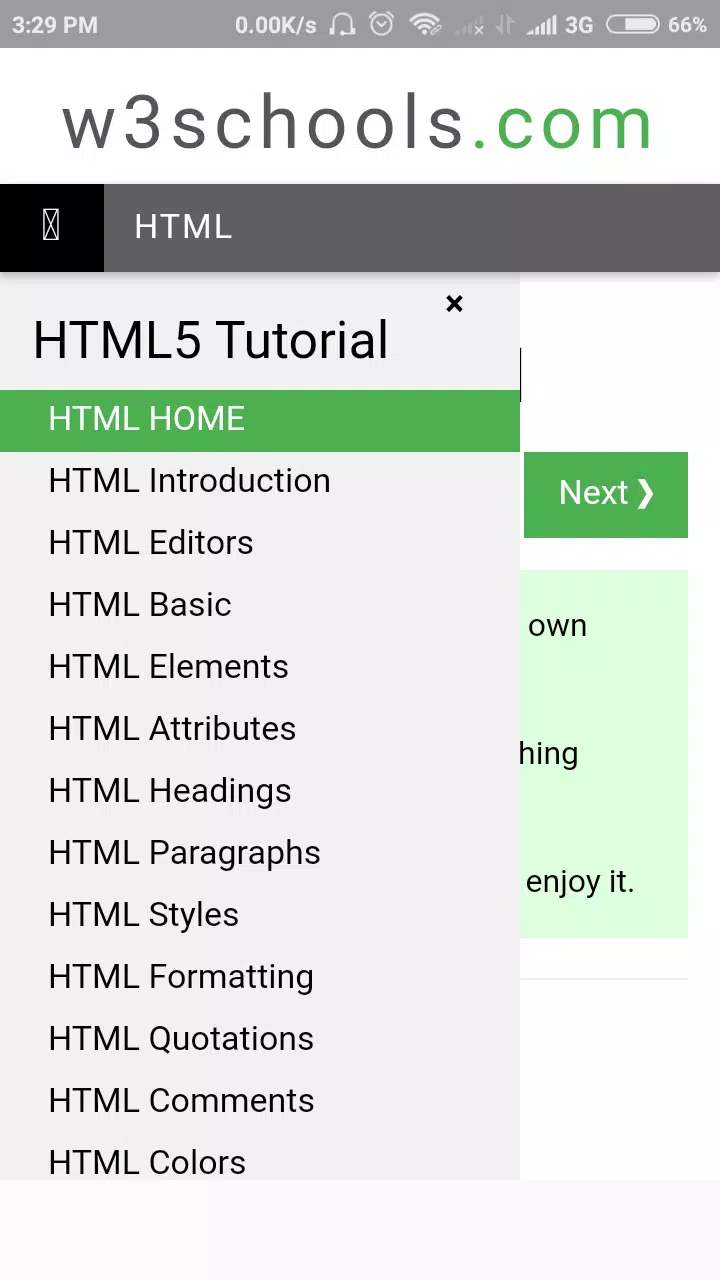Open the HTML Formatting chapter
This screenshot has height=1280, width=720.
(260, 978)
